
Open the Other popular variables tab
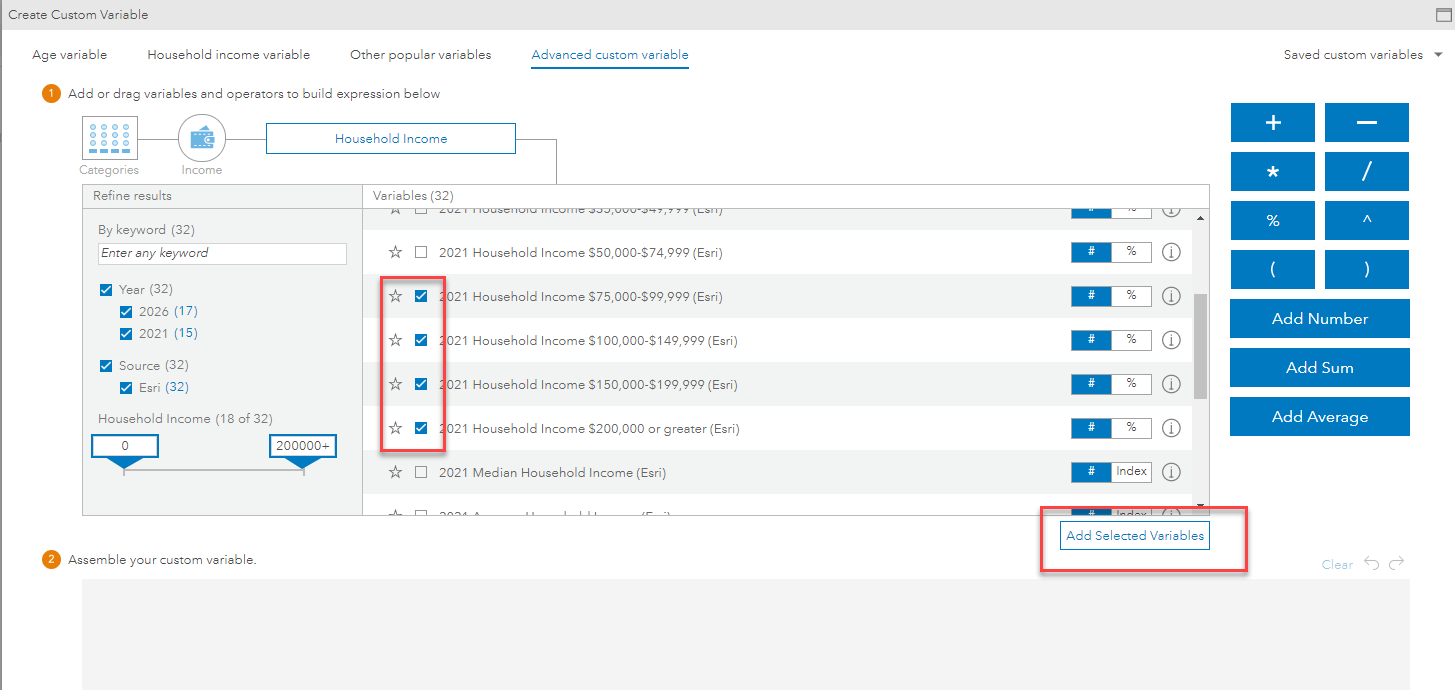pos(420,54)
